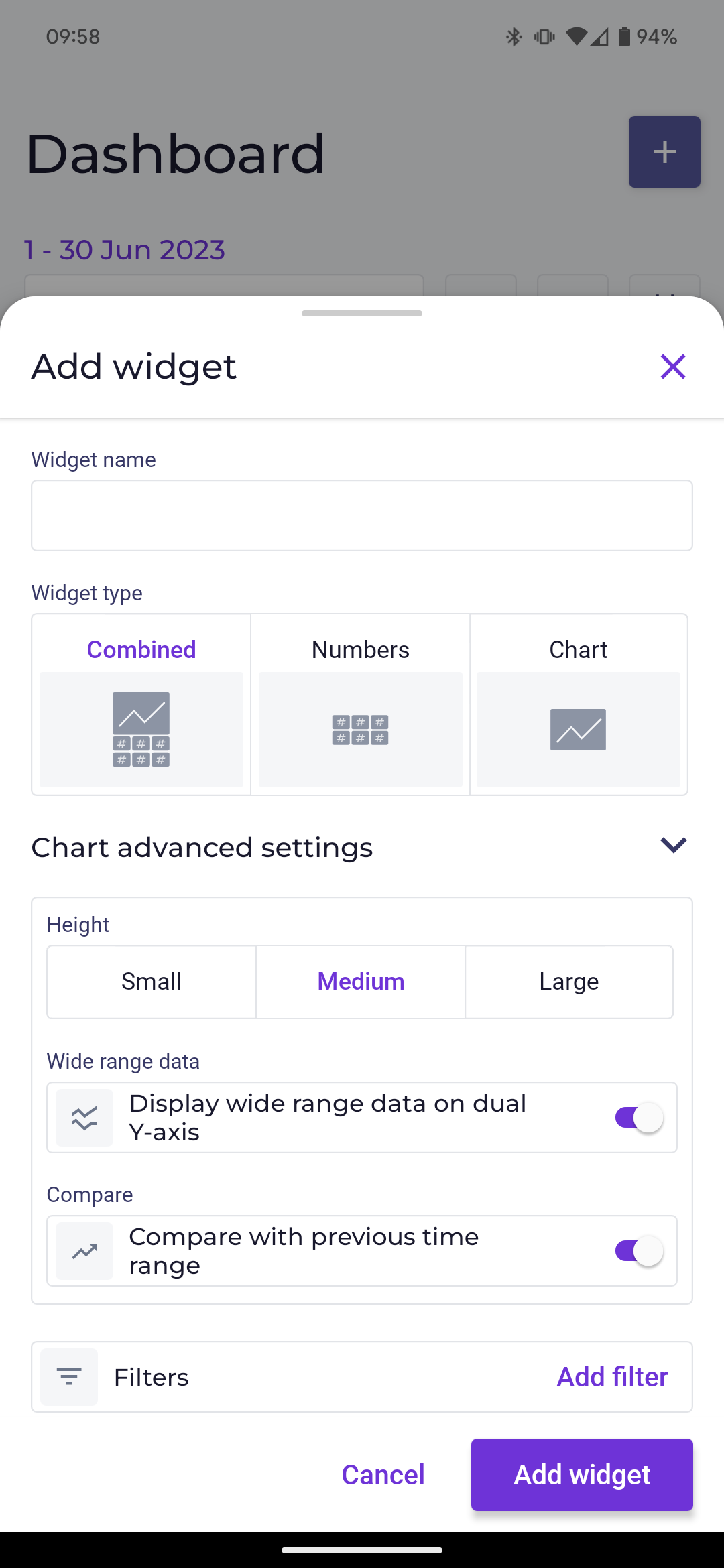The width and height of the screenshot is (724, 1568).
Task: Tap the Filters funnel icon
Action: pyautogui.click(x=69, y=1377)
